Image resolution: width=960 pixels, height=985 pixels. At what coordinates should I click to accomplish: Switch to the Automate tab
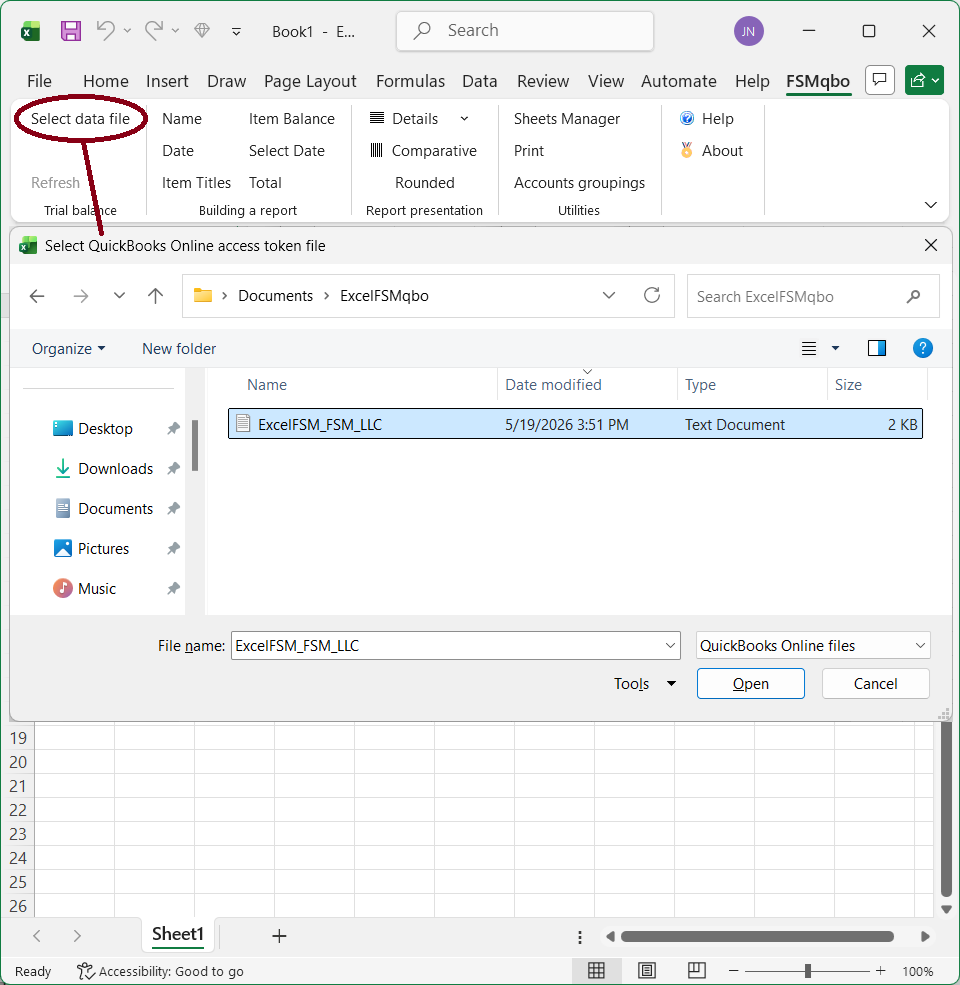(x=679, y=81)
